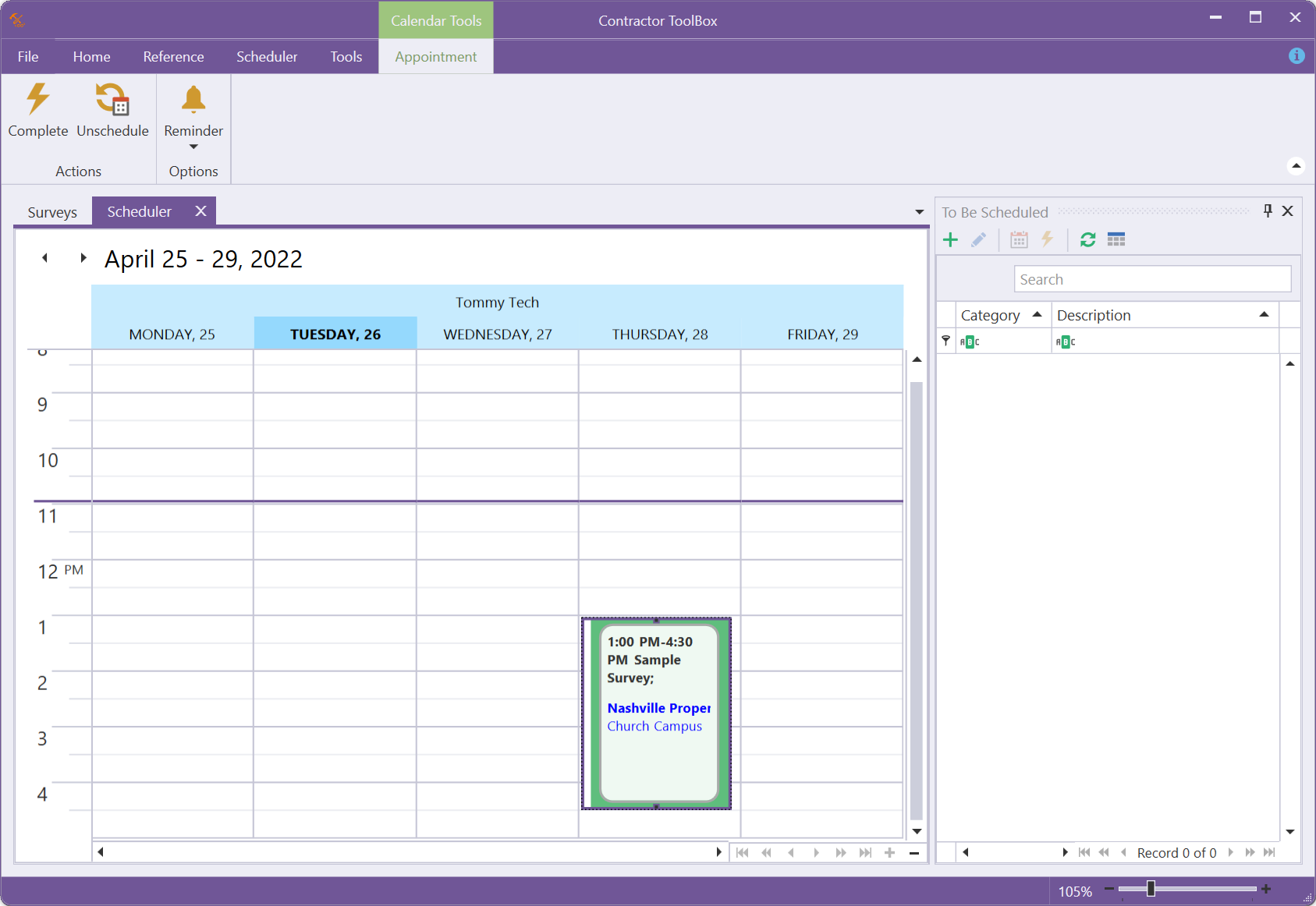
Task: Refresh the To Be Scheduled list
Action: (x=1087, y=240)
